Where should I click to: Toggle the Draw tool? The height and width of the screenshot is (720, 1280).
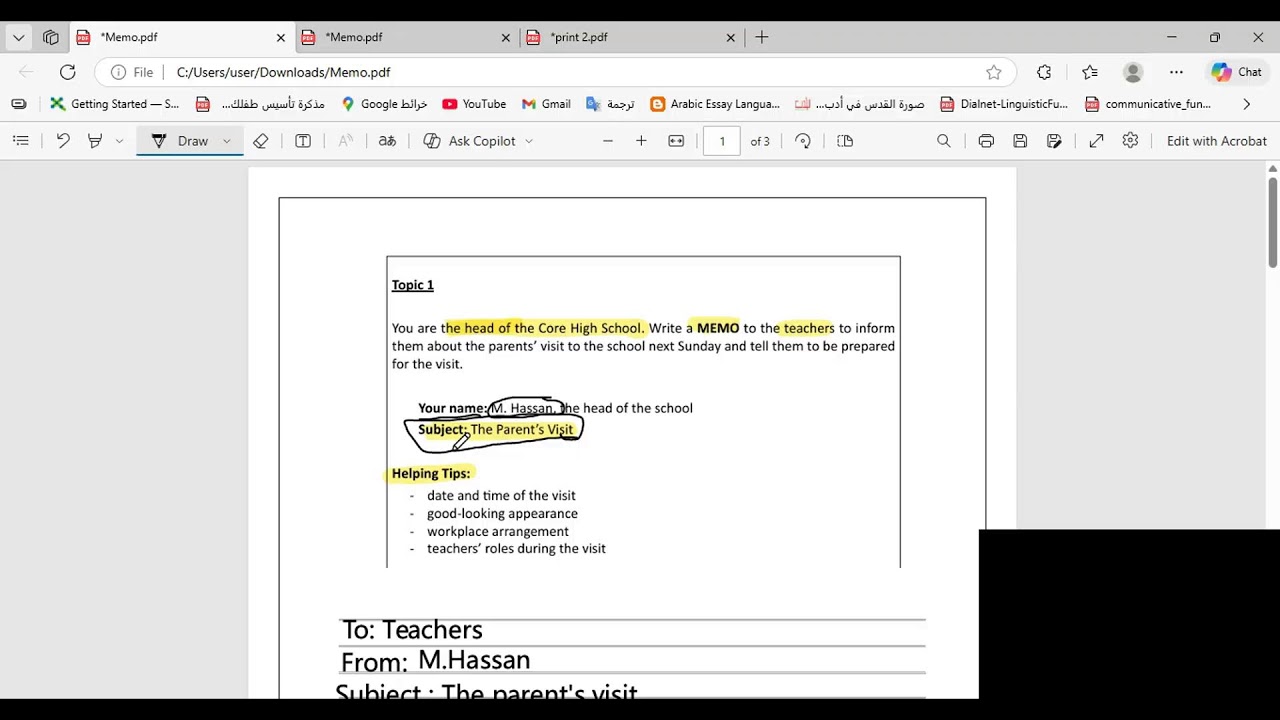pos(180,141)
